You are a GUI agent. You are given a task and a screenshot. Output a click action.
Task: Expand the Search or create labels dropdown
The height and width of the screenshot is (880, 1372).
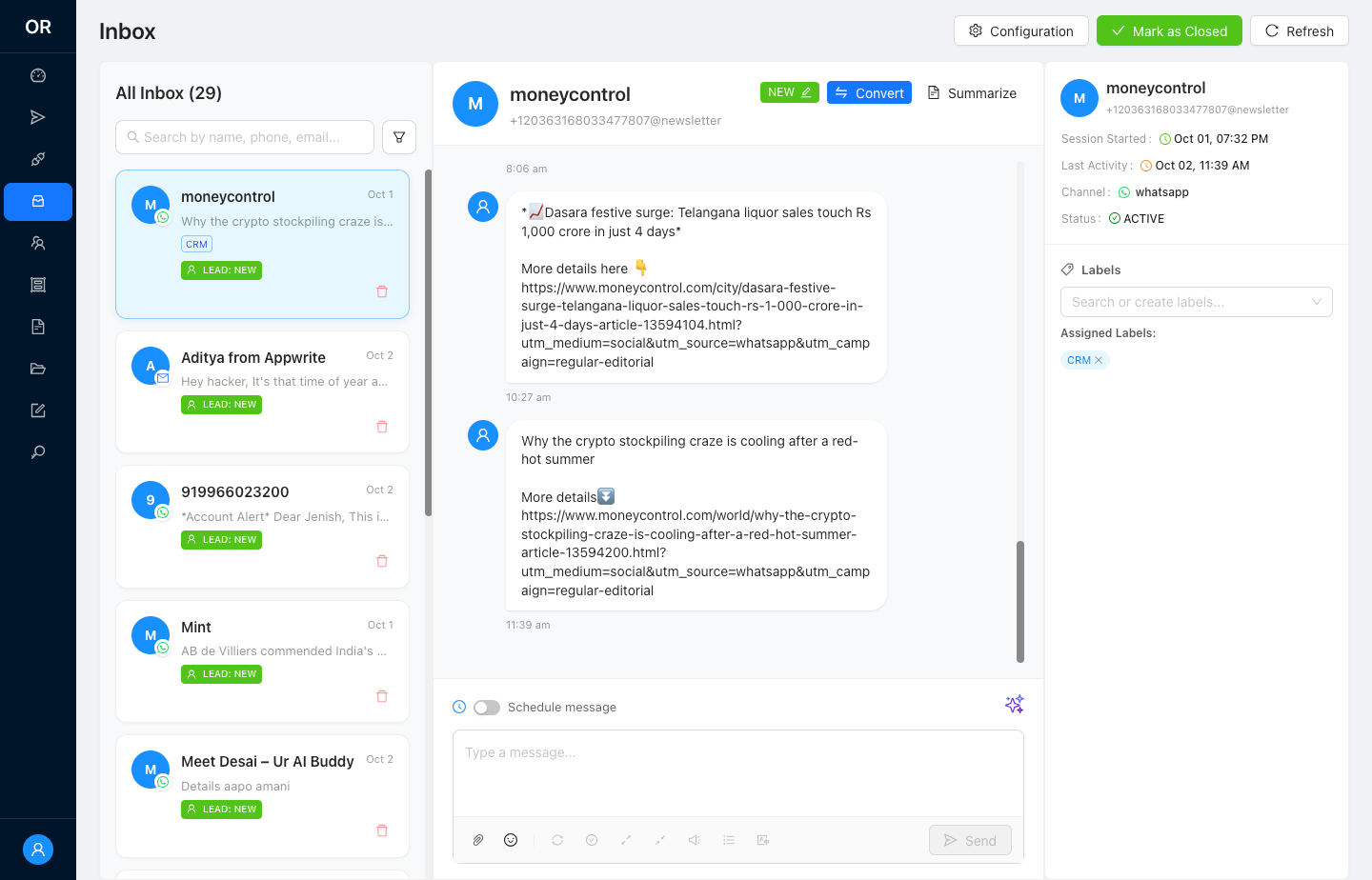coord(1196,302)
